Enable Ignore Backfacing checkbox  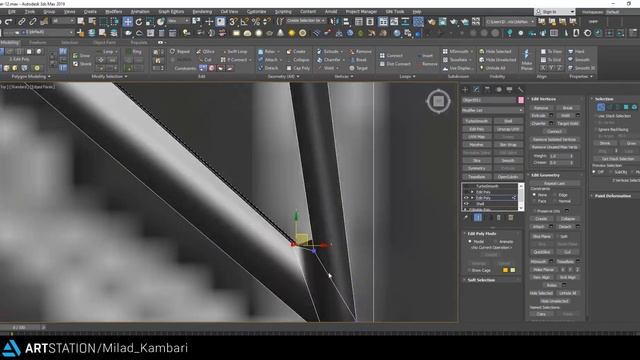click(x=596, y=129)
